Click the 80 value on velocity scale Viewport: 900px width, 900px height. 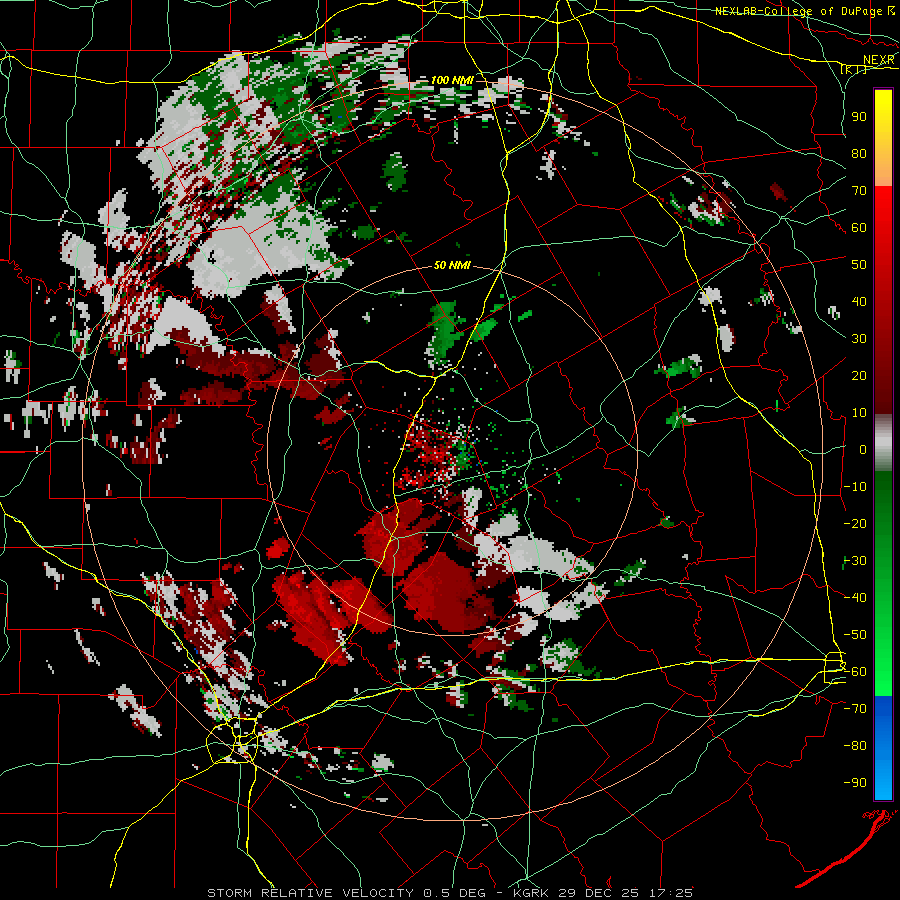[859, 153]
